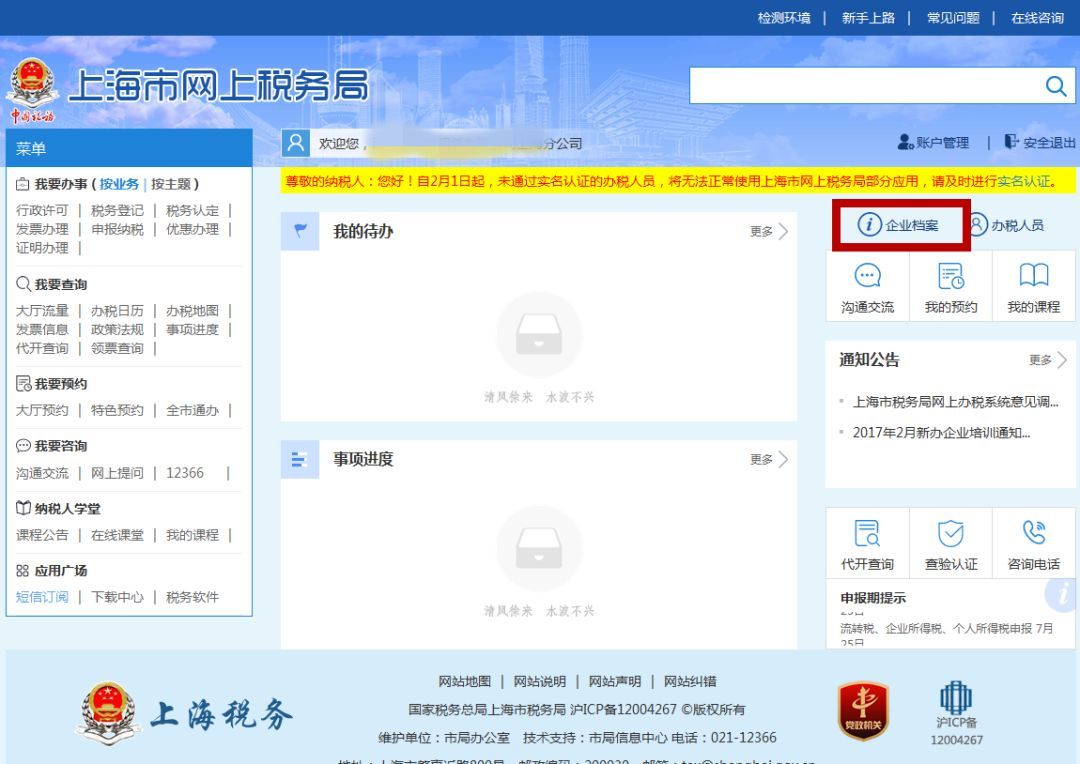The width and height of the screenshot is (1080, 764).
Task: Open 领票查询 link
Action: (117, 348)
